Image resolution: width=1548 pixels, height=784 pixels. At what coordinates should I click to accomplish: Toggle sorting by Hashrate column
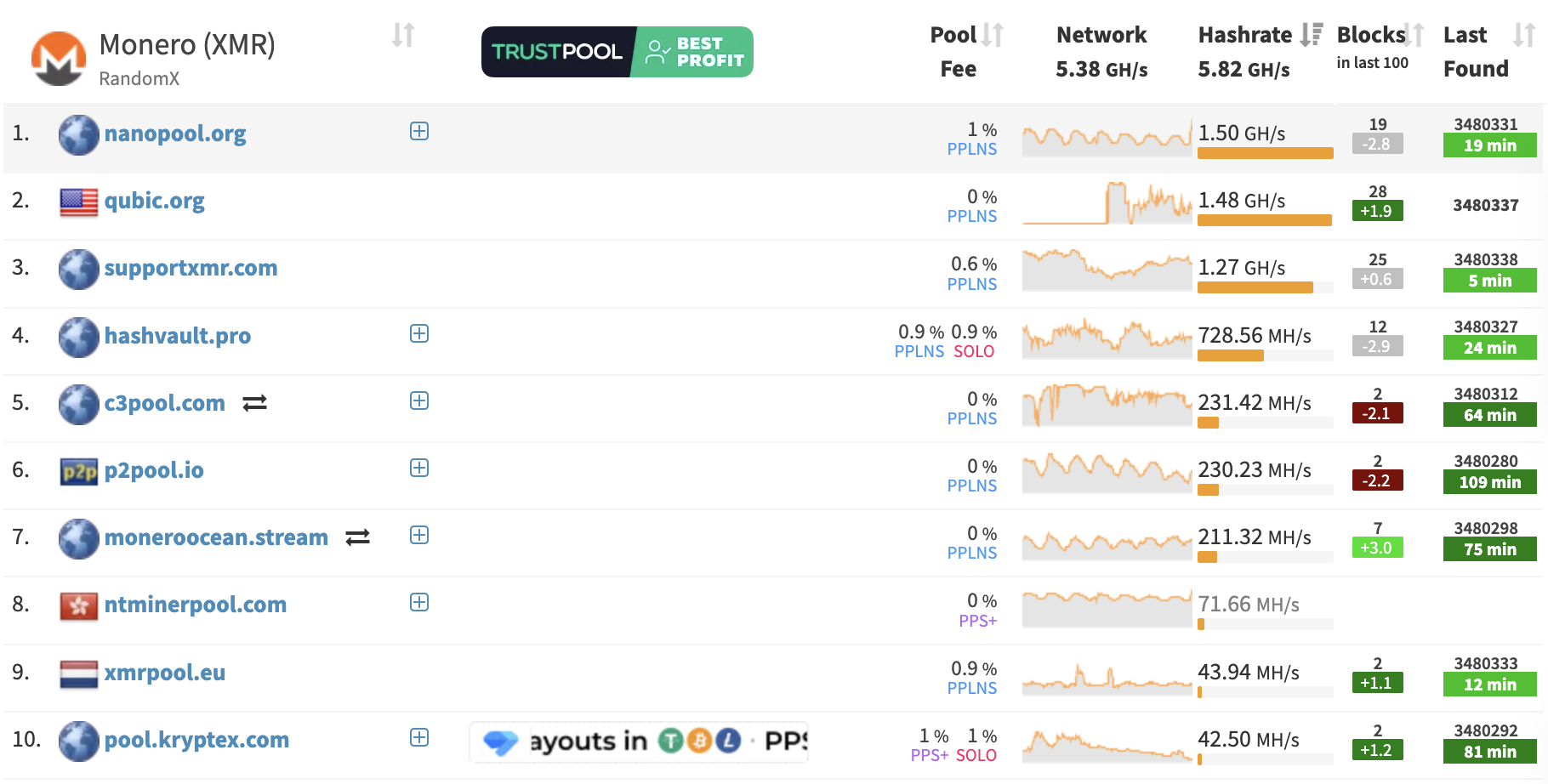pyautogui.click(x=1312, y=35)
